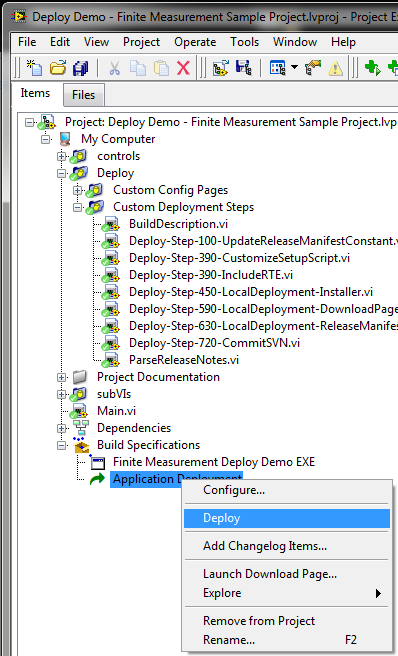Click the My Computer icon
Viewport: 398px width, 656px height.
(65, 139)
